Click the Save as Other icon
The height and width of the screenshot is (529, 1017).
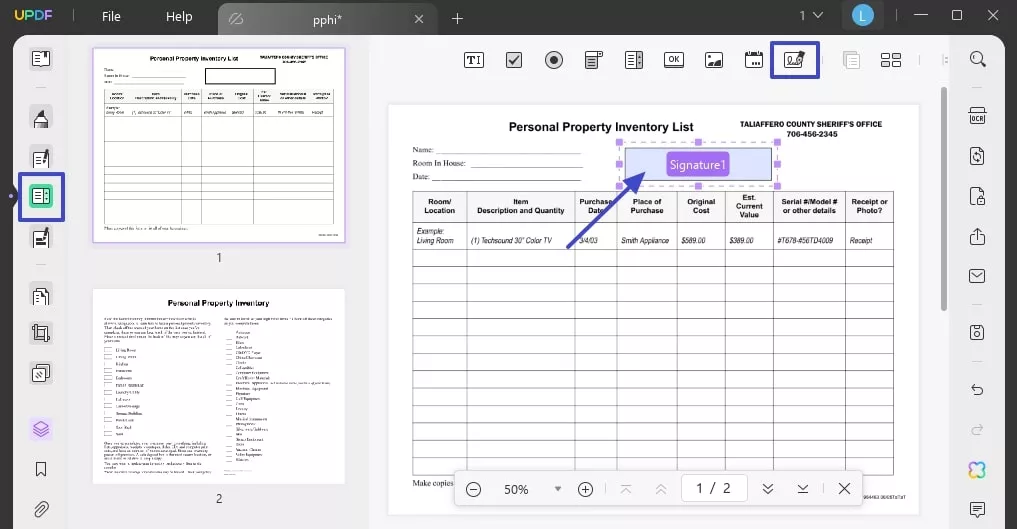[x=977, y=333]
